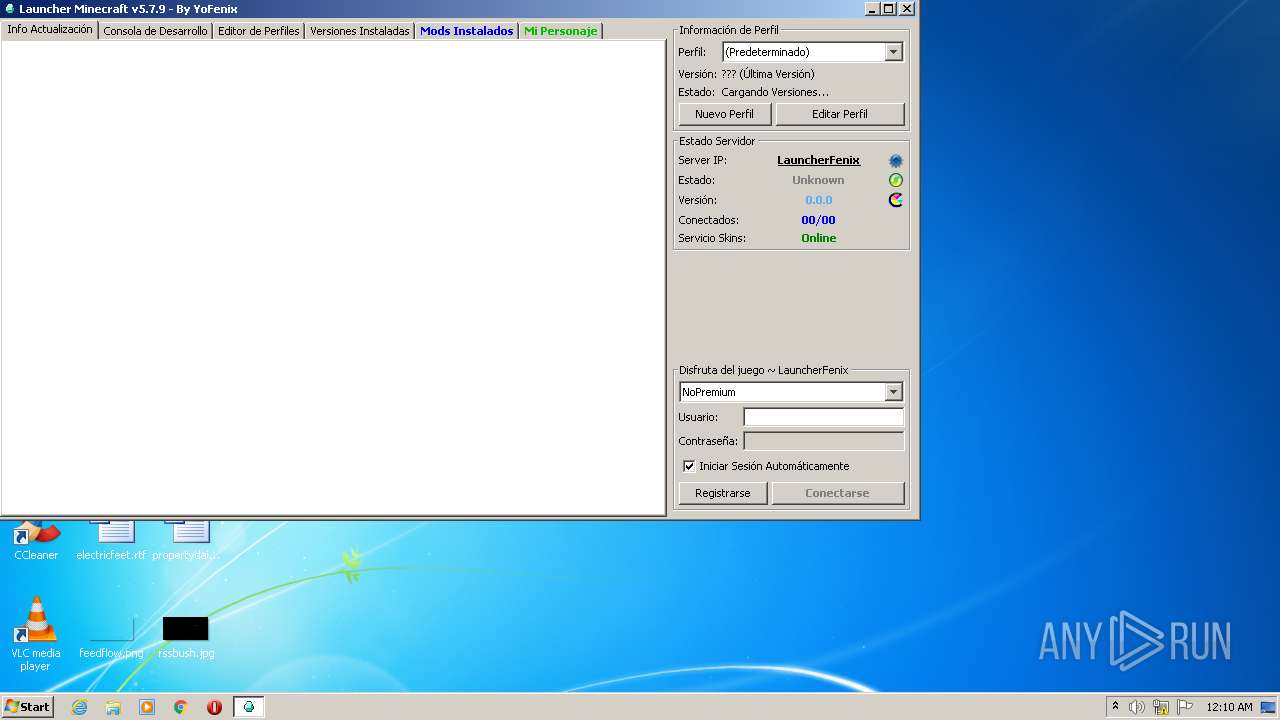Click the network status tray icon
Screen dimensions: 1280x720
(x=1161, y=707)
